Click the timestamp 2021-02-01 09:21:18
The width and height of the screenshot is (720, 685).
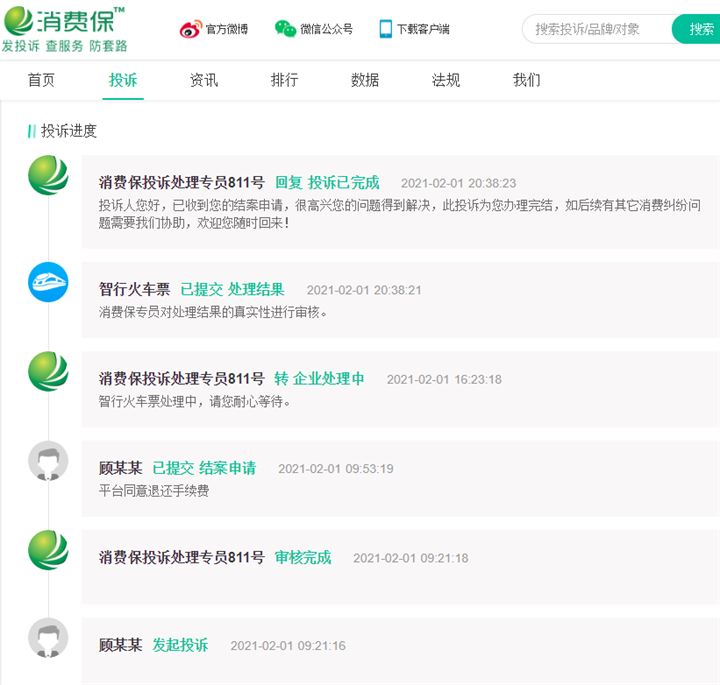tap(411, 558)
